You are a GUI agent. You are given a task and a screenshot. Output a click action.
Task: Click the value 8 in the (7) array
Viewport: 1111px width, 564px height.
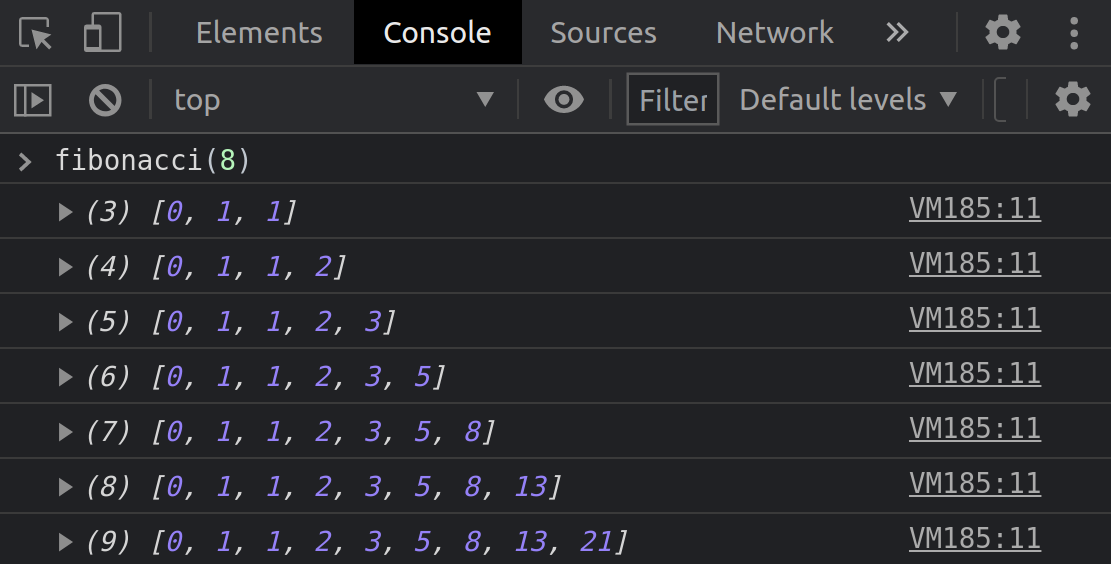(x=473, y=432)
